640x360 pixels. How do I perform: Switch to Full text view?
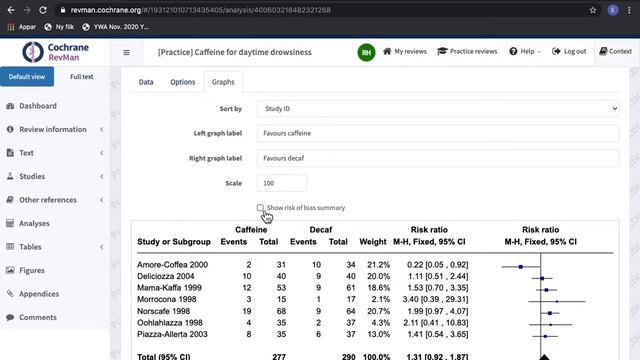coord(82,77)
